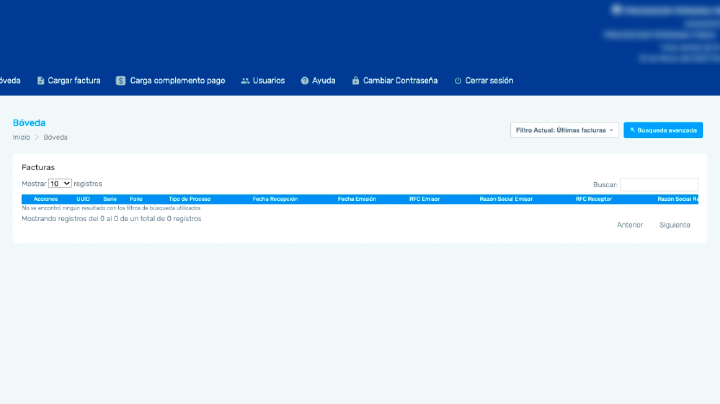Open the Mostrar registros count dropdown

[60, 184]
